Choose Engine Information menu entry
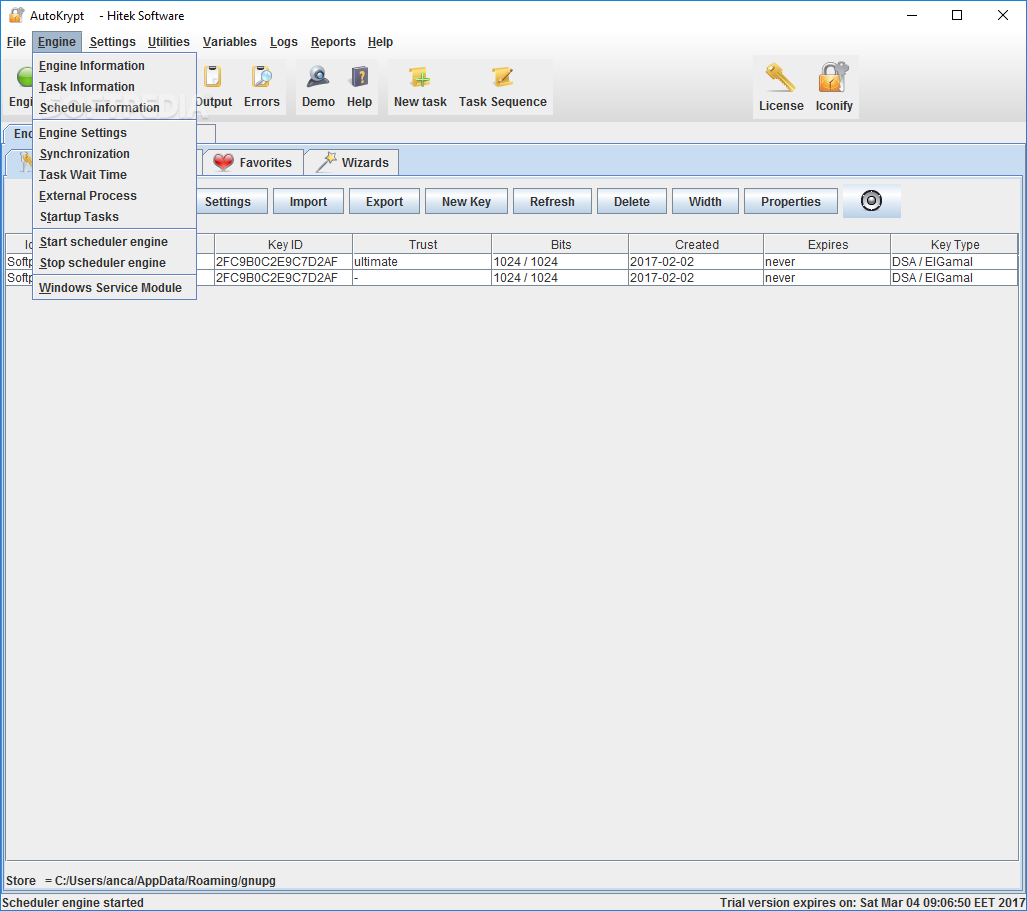1027x911 pixels. [x=114, y=65]
